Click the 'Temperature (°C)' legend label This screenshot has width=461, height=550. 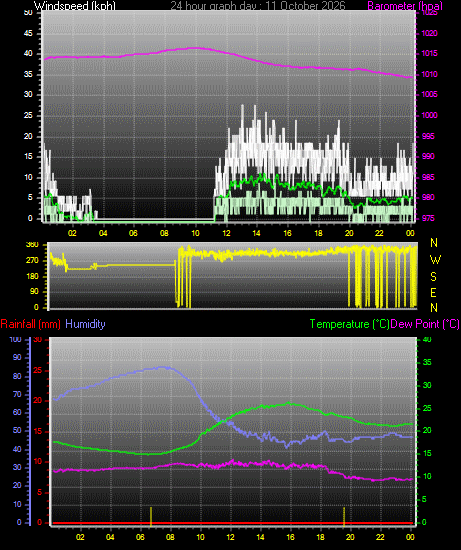(349, 324)
